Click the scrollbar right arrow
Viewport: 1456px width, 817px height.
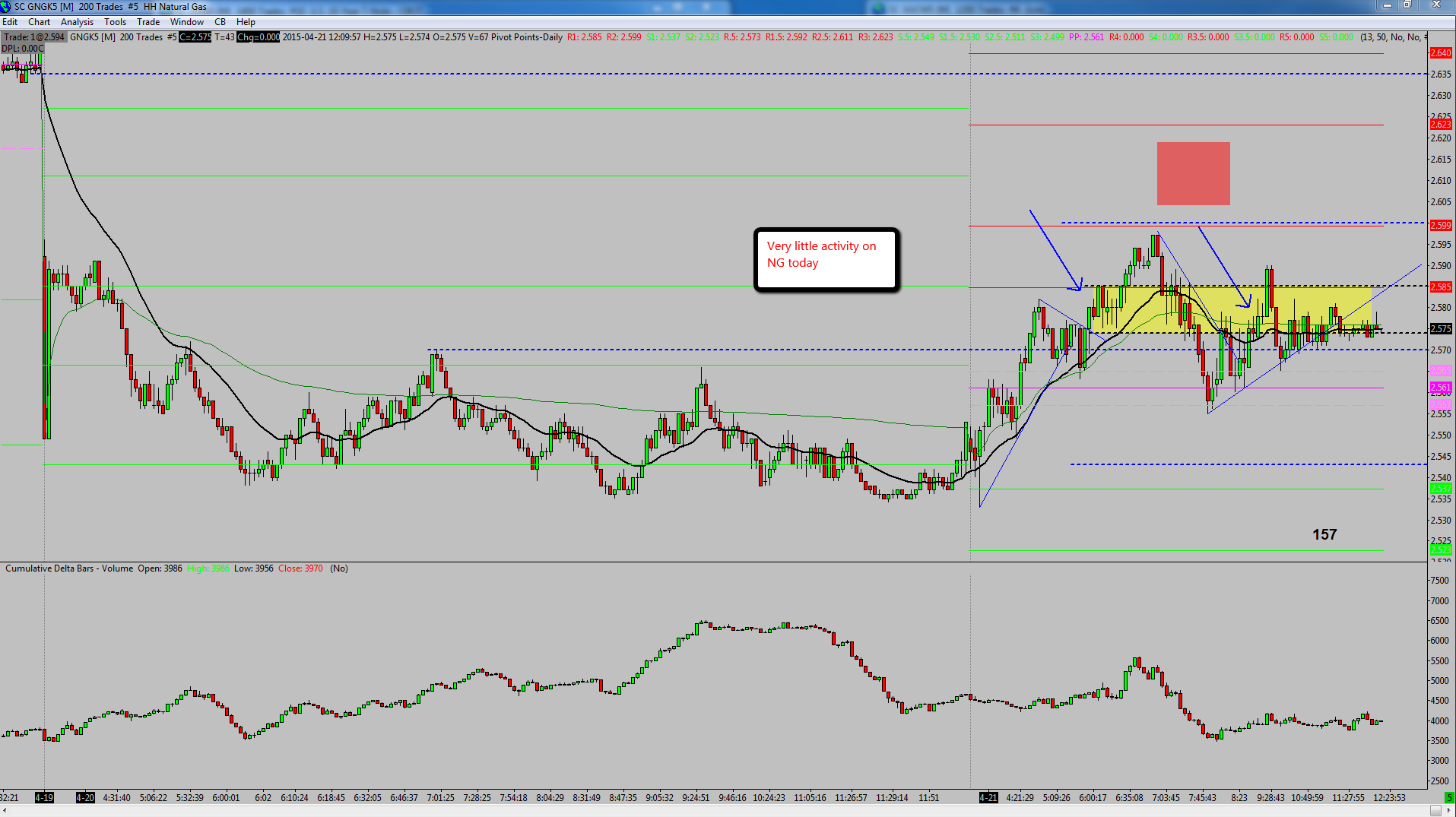(1449, 811)
